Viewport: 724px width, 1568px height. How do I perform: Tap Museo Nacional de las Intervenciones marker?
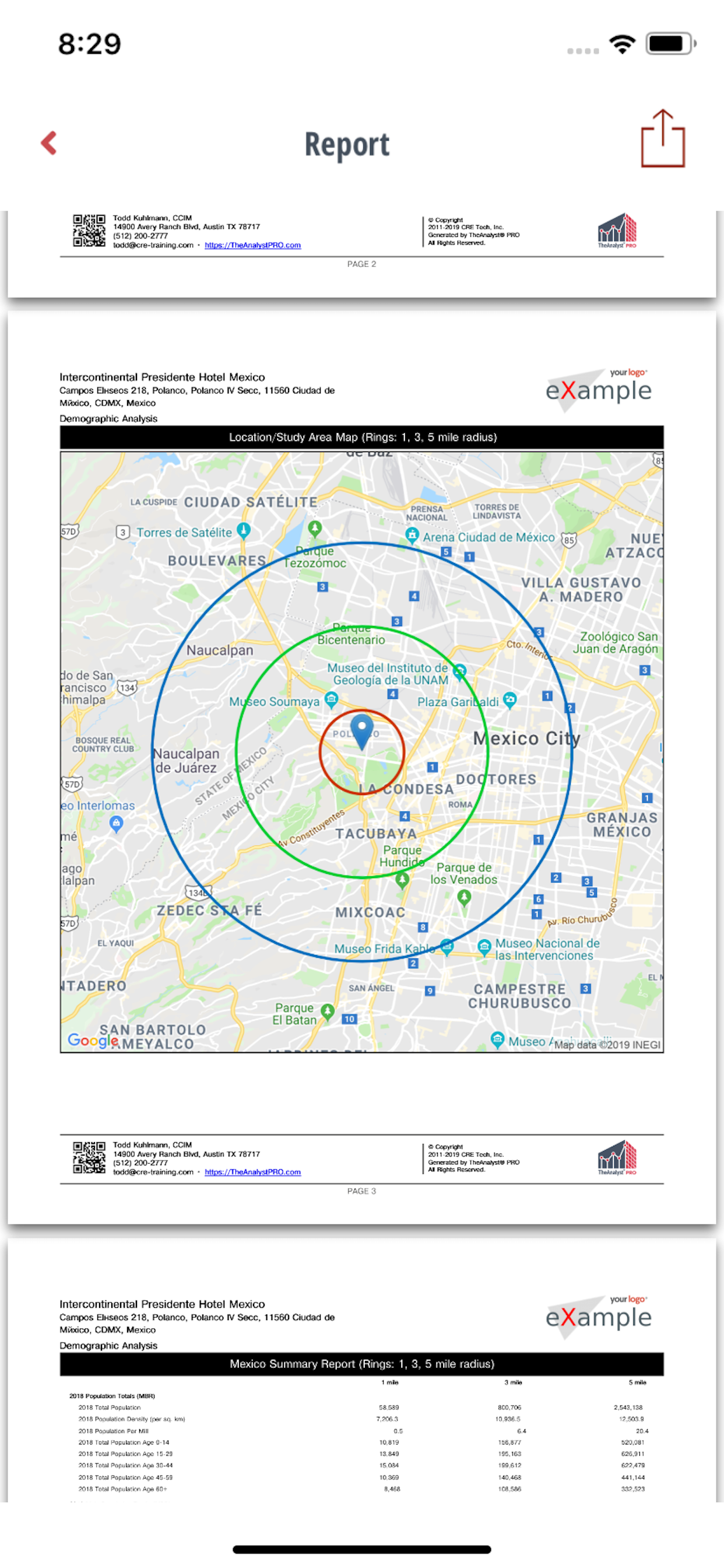484,947
